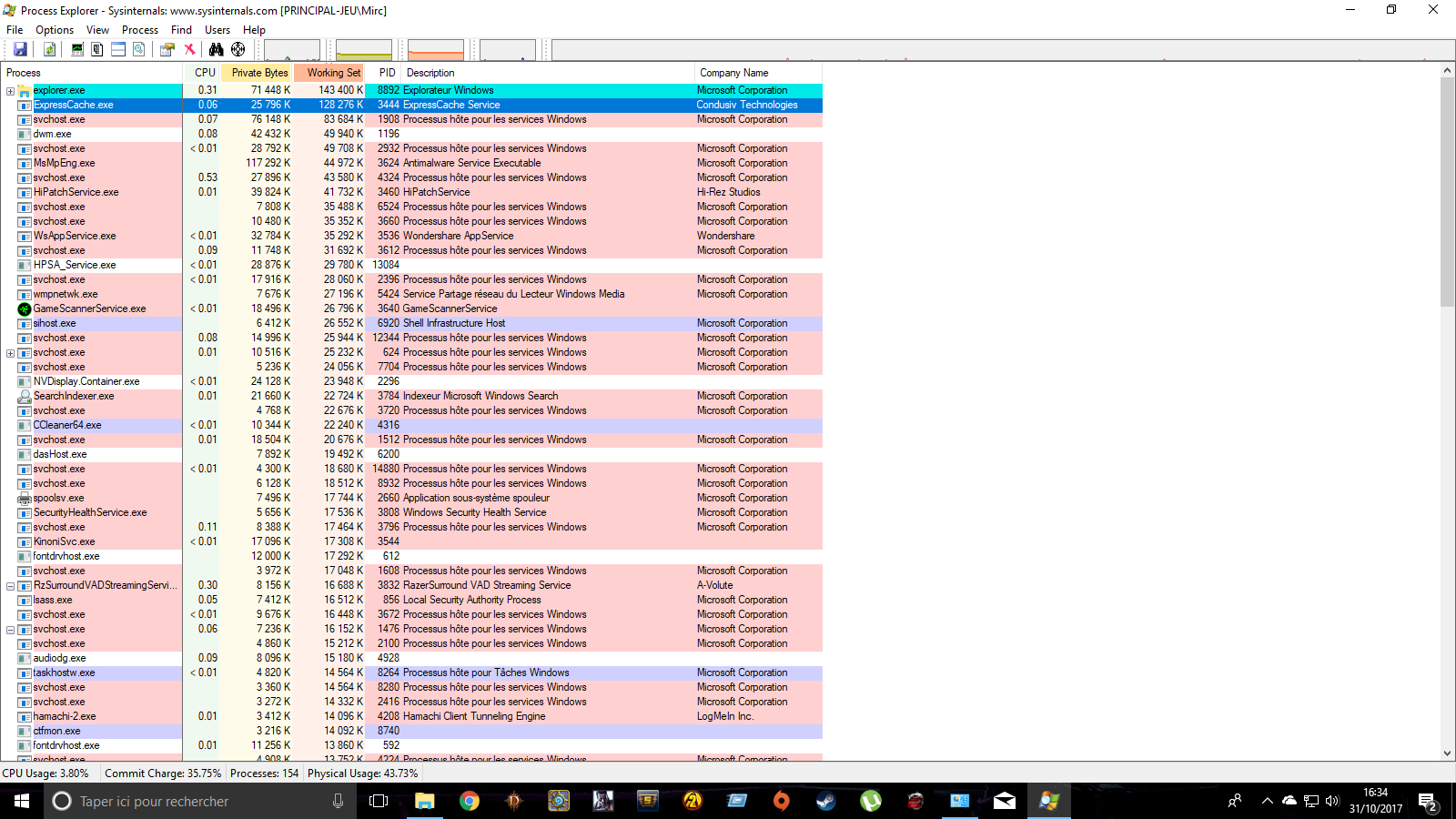
Task: Click the Refresh Now toolbar icon
Action: point(50,50)
